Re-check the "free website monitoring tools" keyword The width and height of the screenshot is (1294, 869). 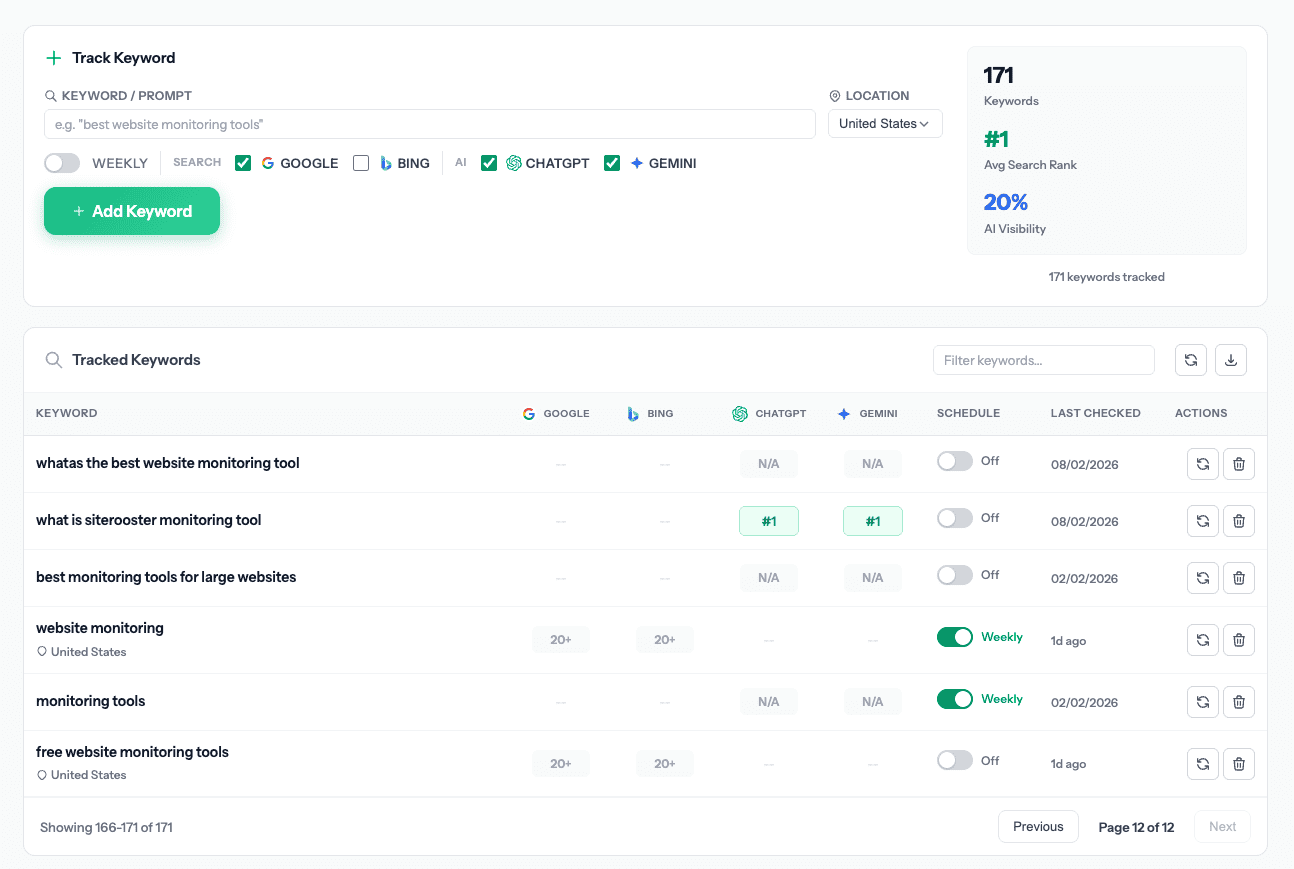click(1202, 763)
